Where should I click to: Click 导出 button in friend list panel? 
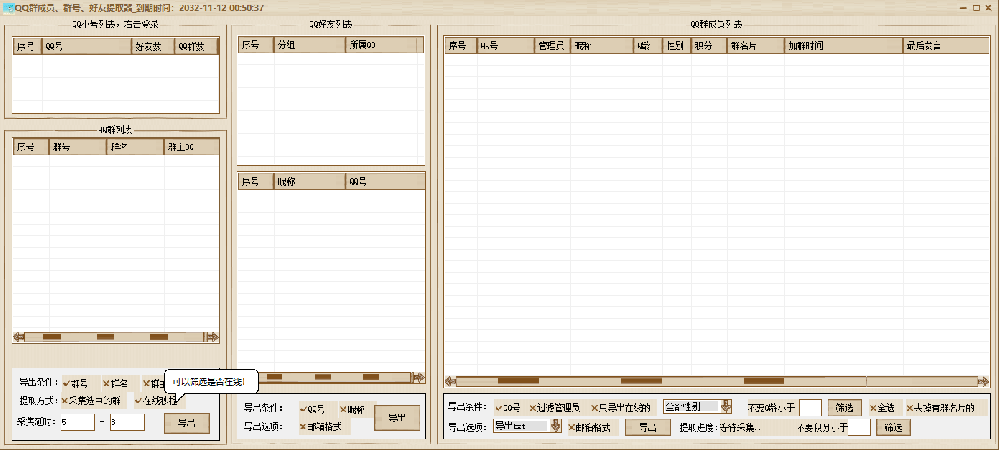pos(397,418)
